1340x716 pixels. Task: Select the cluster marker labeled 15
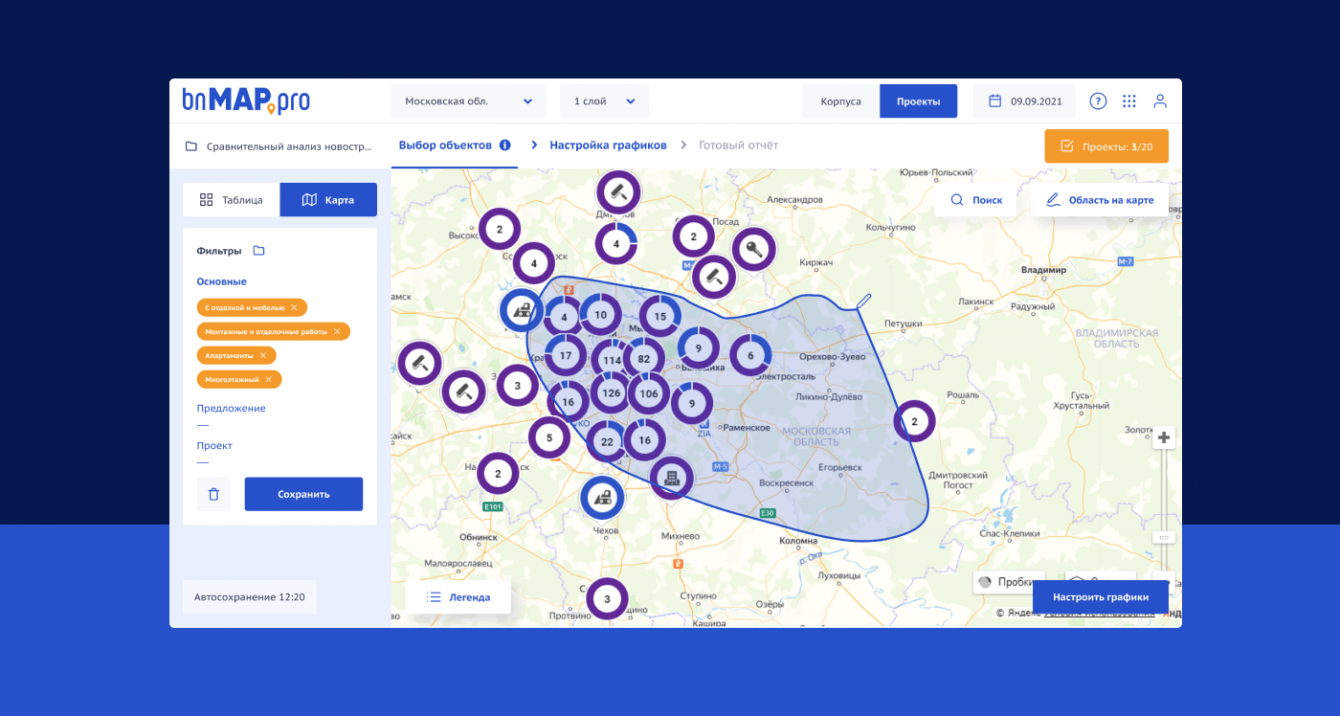[x=660, y=316]
